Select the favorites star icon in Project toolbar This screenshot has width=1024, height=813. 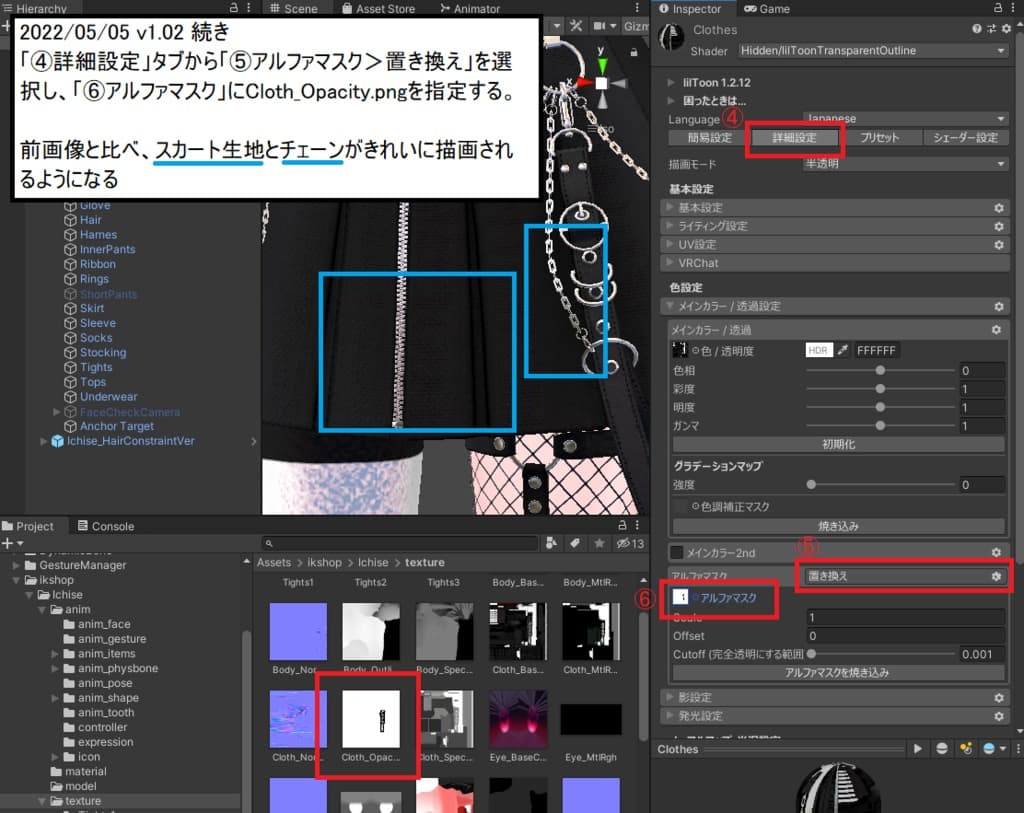pos(600,544)
